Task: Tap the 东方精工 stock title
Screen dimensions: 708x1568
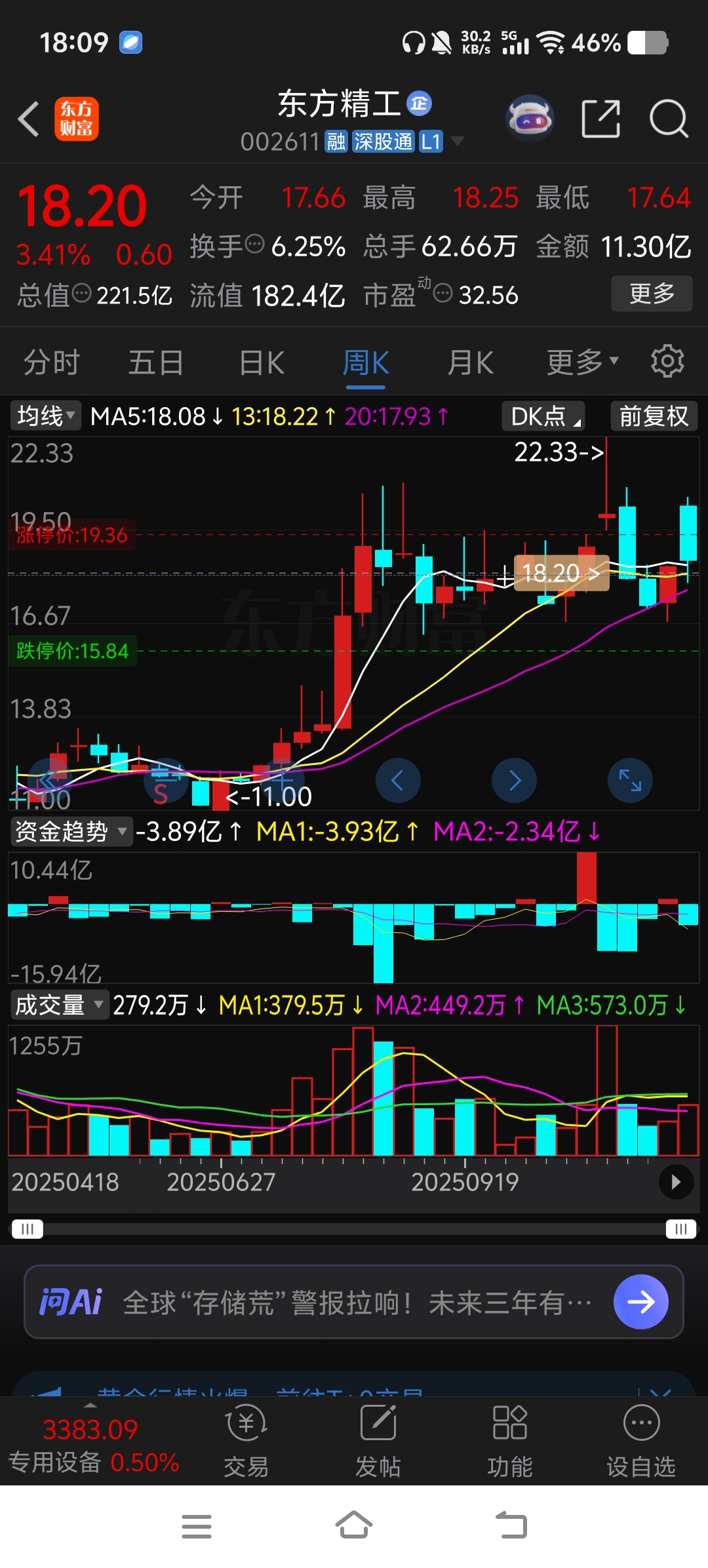Action: pyautogui.click(x=340, y=104)
